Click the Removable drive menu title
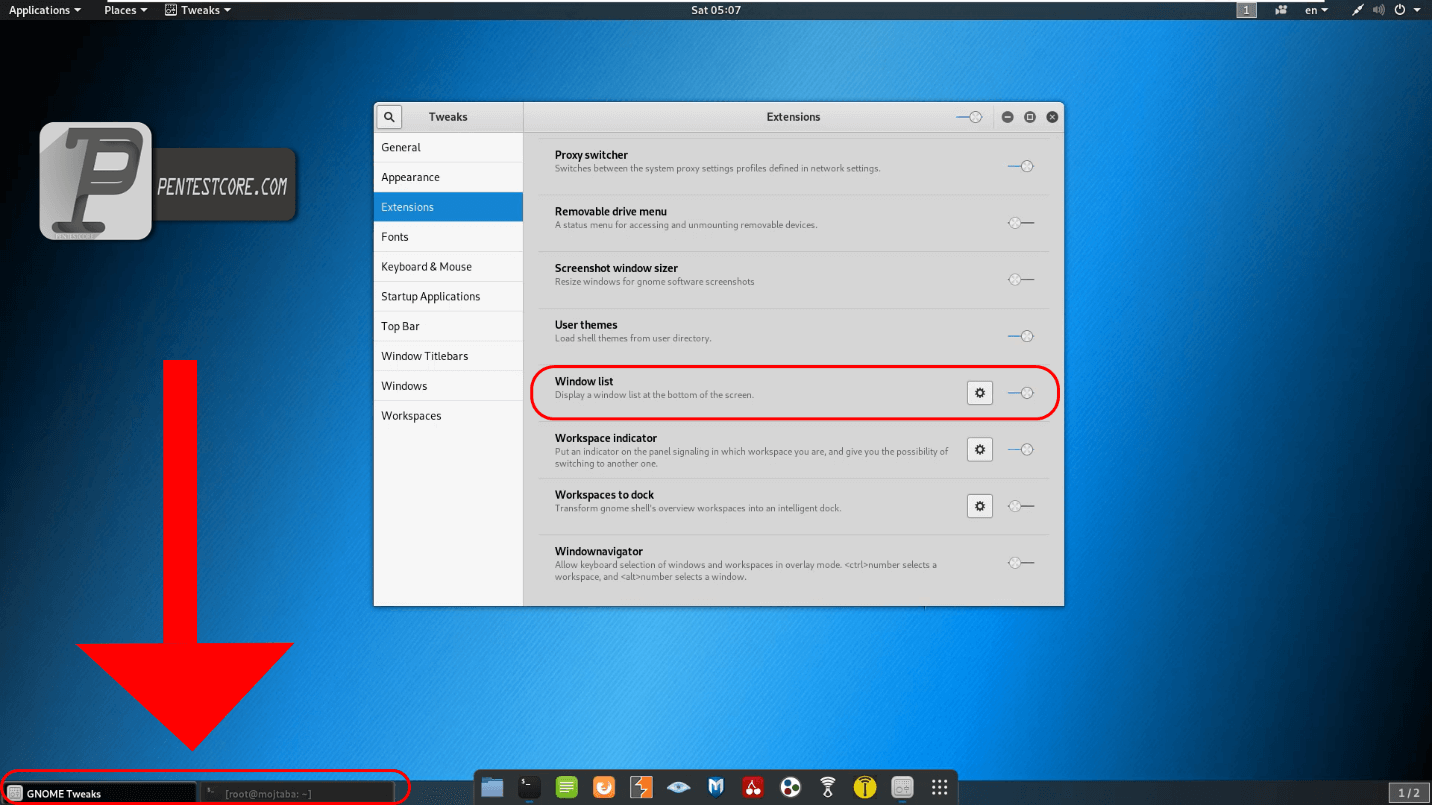The height and width of the screenshot is (805, 1432). (610, 212)
